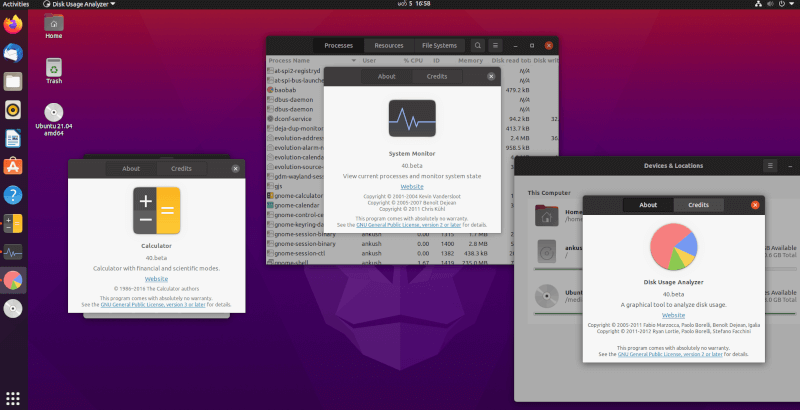800x410 pixels.
Task: Switch to the File Systems tab
Action: (439, 46)
